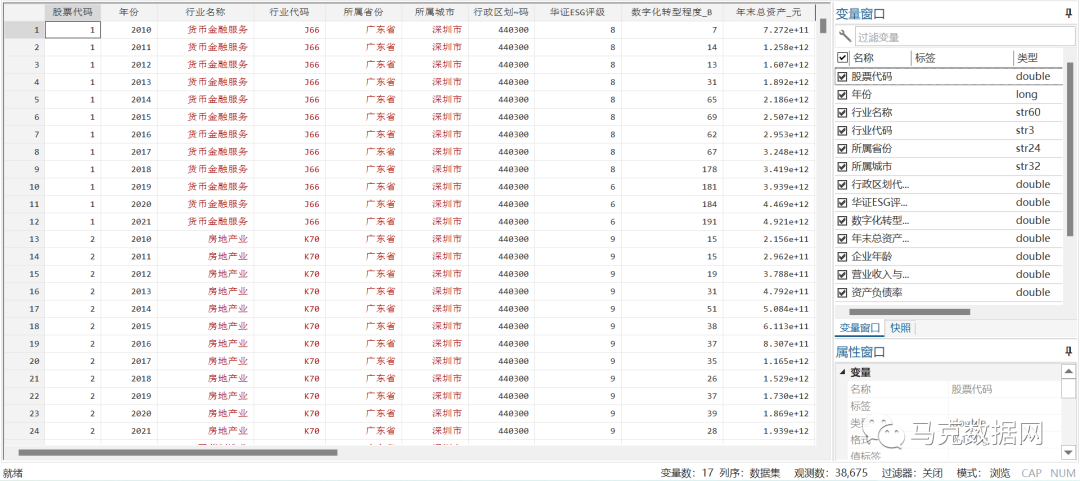Uncheck the 年末总资产 variable checkbox
The height and width of the screenshot is (481, 1080).
pyautogui.click(x=842, y=238)
